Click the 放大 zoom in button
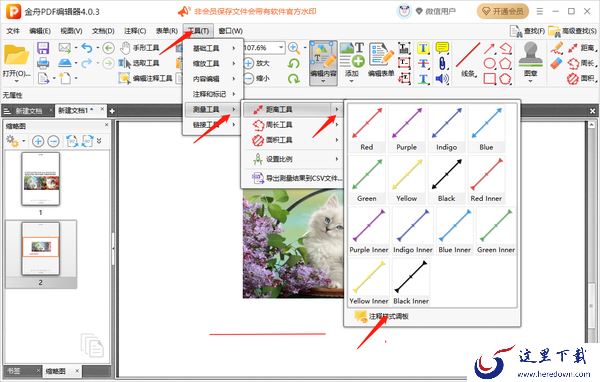 coord(256,63)
